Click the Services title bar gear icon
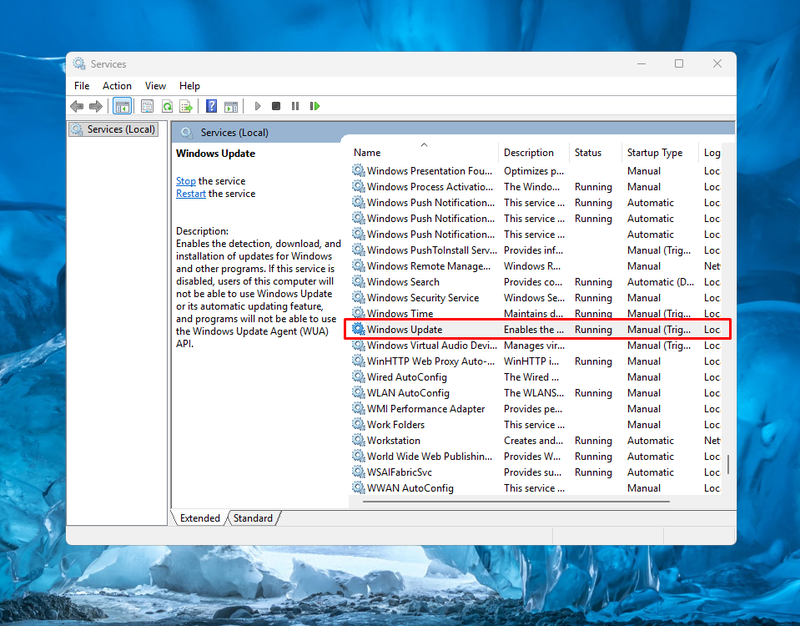This screenshot has height=626, width=800. tap(79, 64)
